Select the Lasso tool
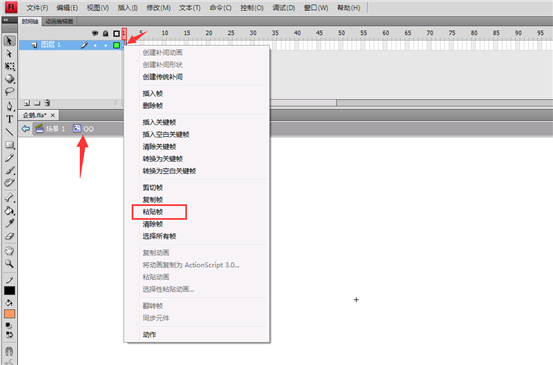Screen dimensions: 553x365 [x=9, y=91]
